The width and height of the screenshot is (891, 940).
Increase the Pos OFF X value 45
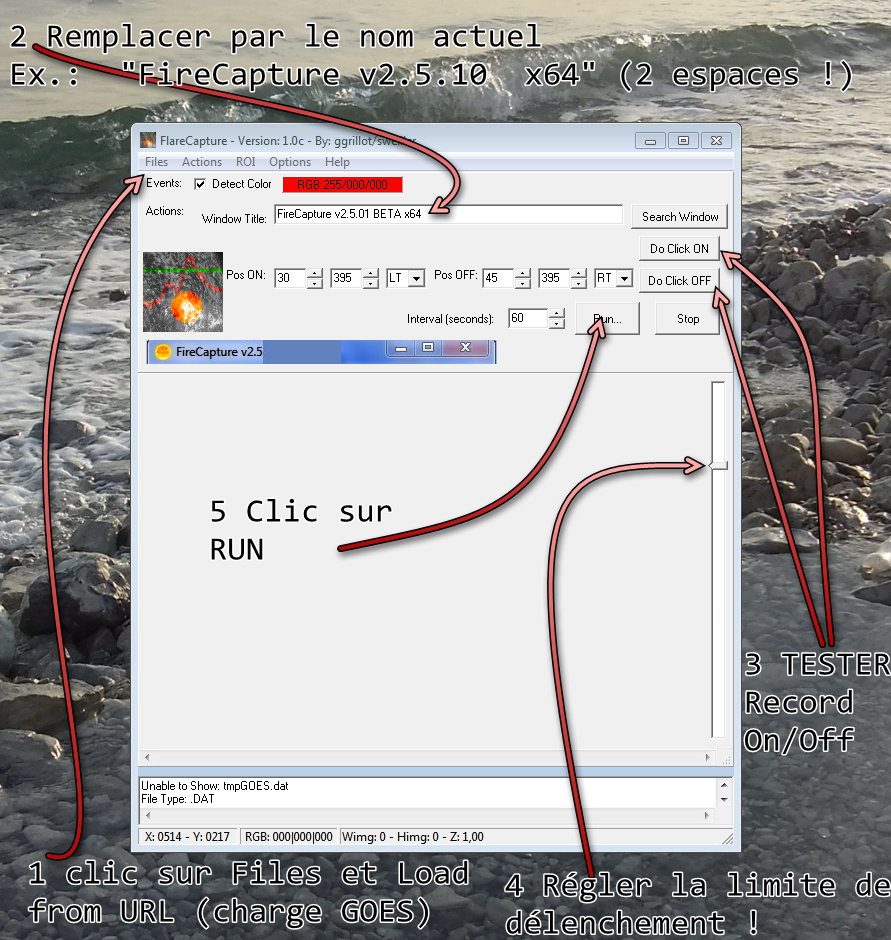[523, 273]
